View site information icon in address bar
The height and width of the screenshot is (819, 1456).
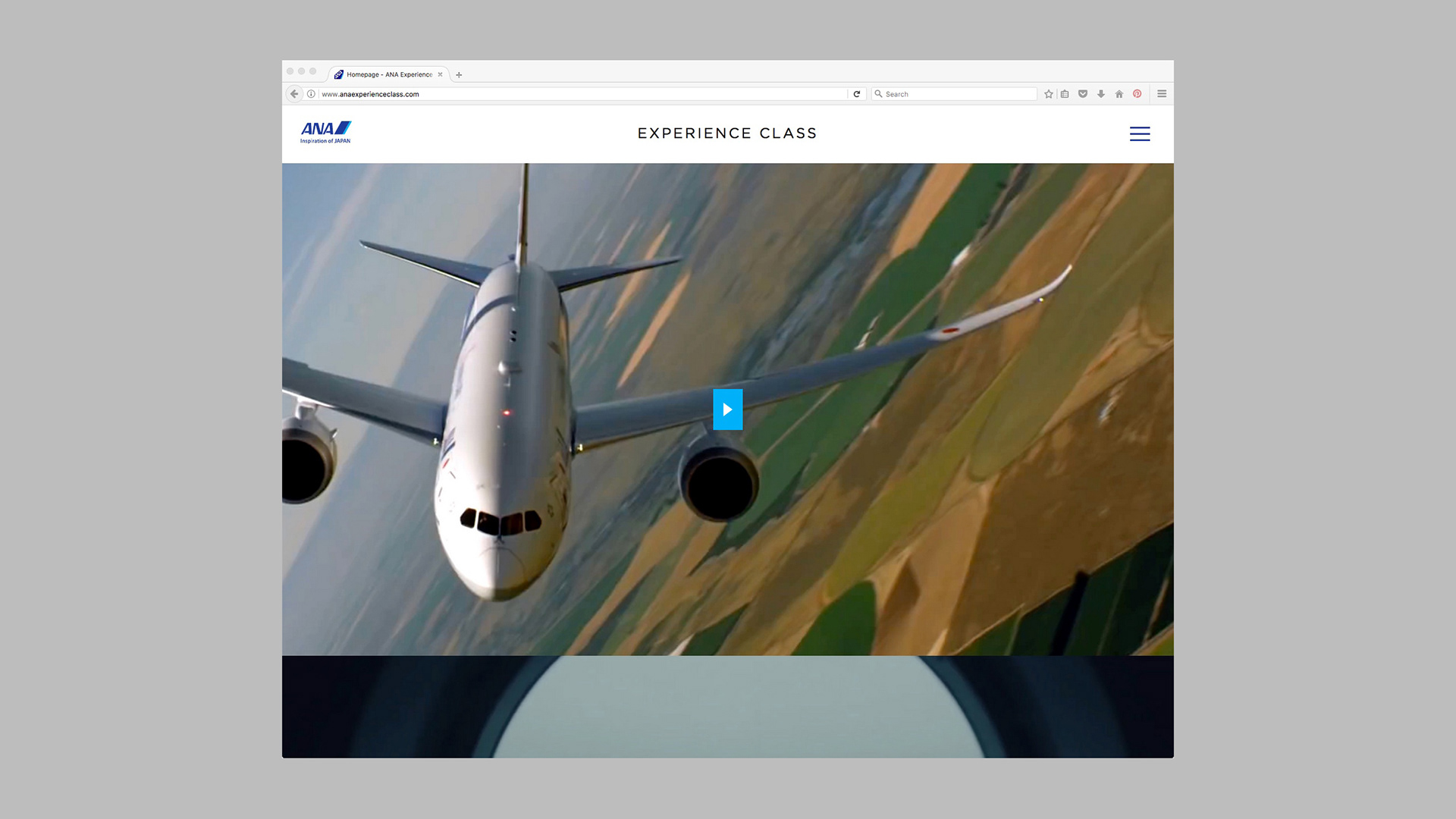point(311,94)
